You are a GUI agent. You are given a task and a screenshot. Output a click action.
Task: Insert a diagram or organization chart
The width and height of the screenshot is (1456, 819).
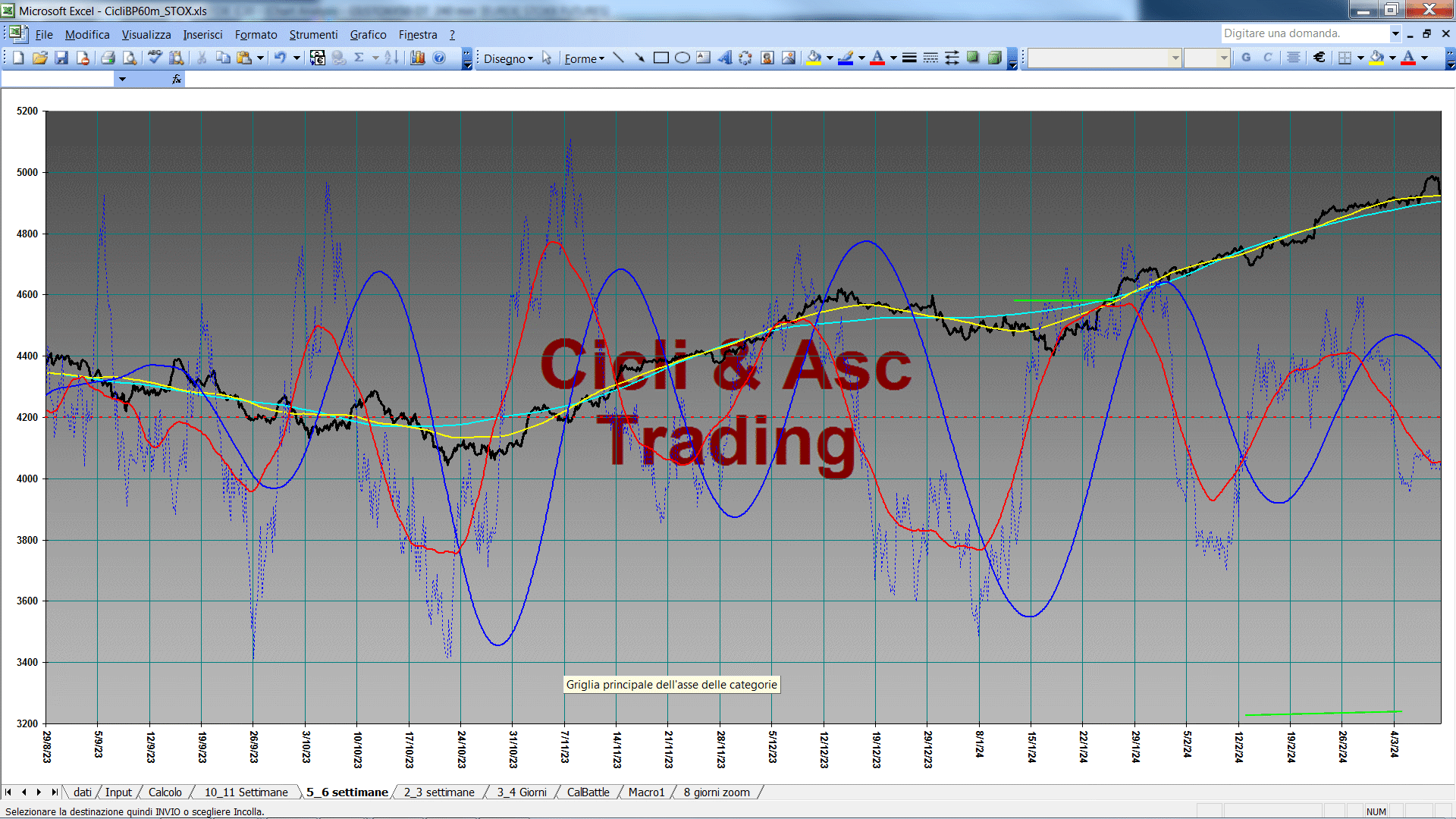(x=746, y=58)
